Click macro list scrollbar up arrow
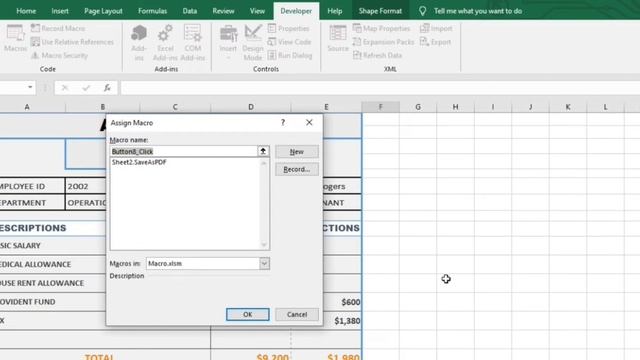The height and width of the screenshot is (360, 640). (264, 163)
